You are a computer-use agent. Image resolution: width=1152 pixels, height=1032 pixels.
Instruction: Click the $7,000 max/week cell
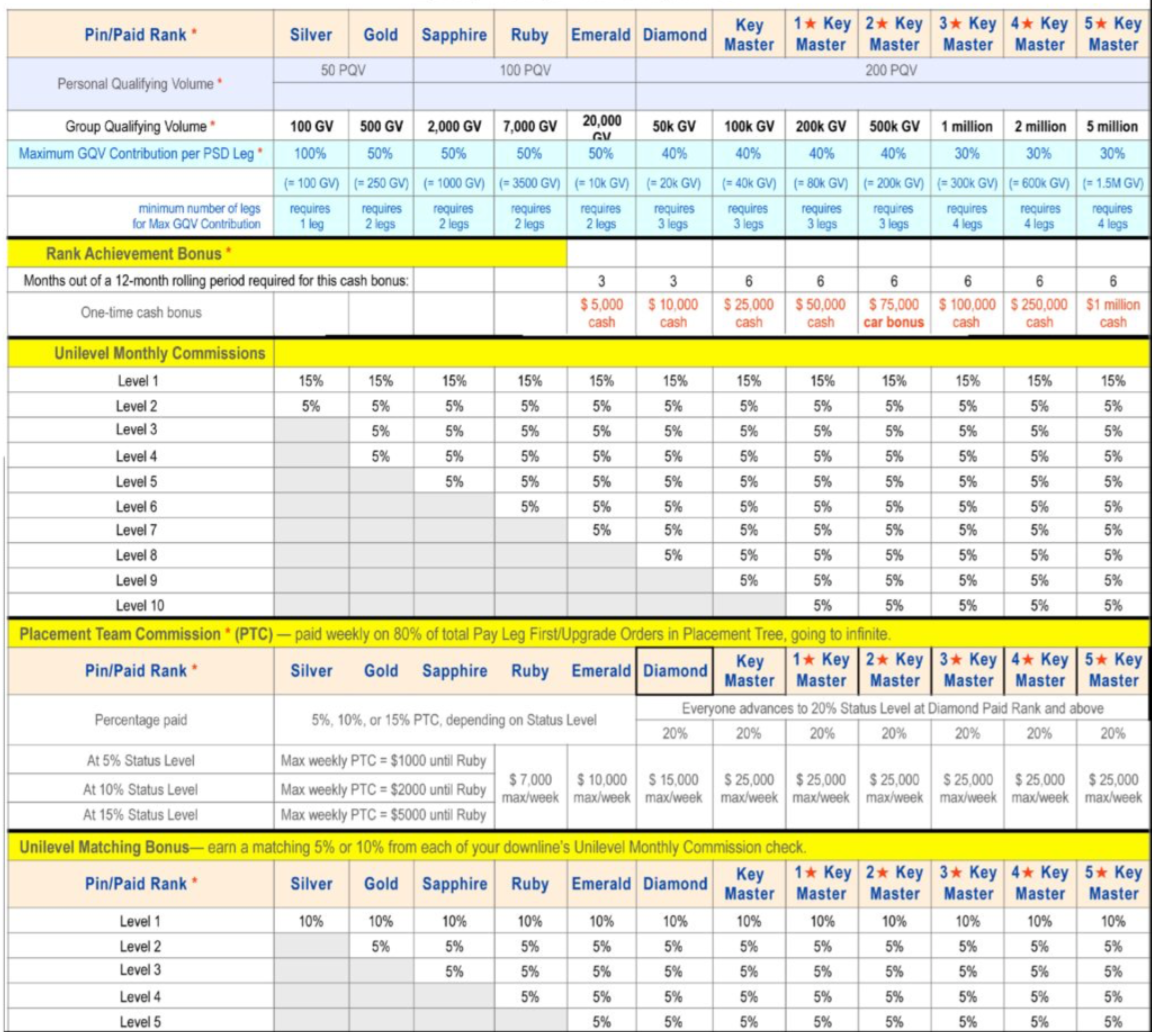coord(531,789)
